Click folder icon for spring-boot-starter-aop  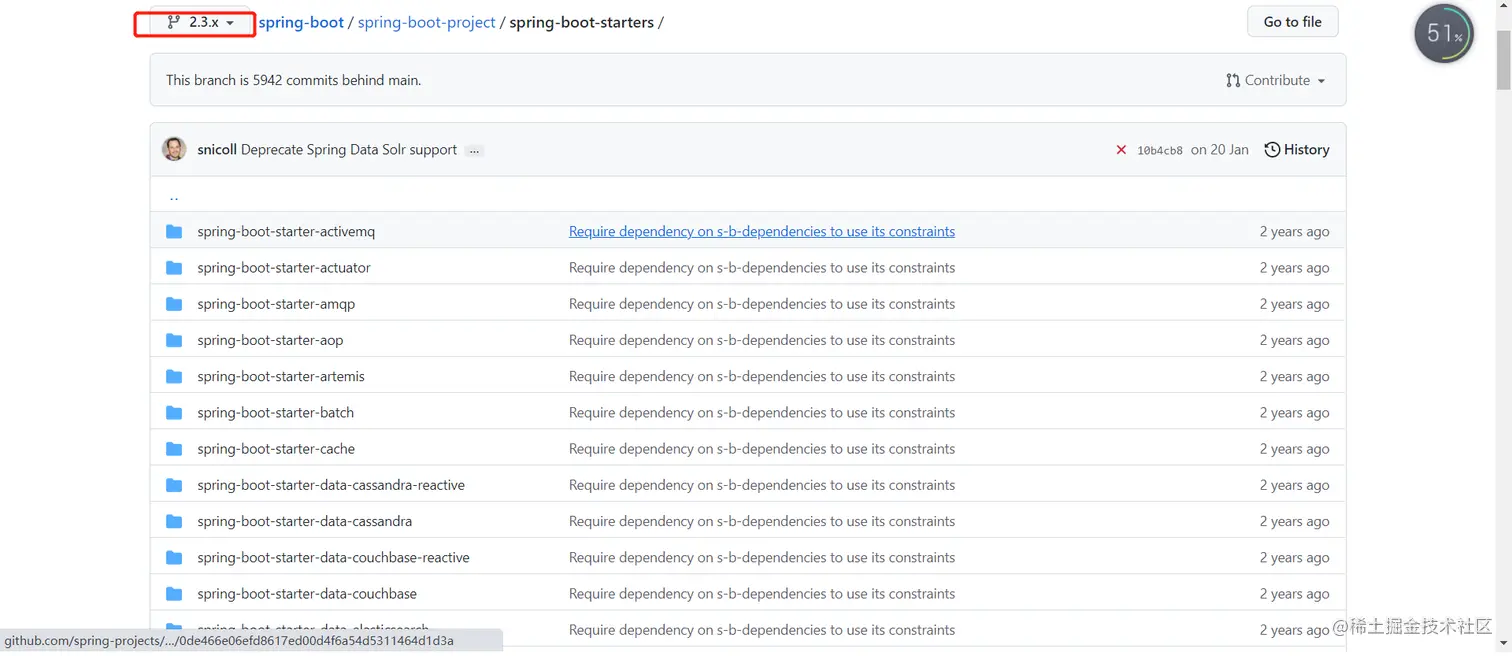point(174,340)
